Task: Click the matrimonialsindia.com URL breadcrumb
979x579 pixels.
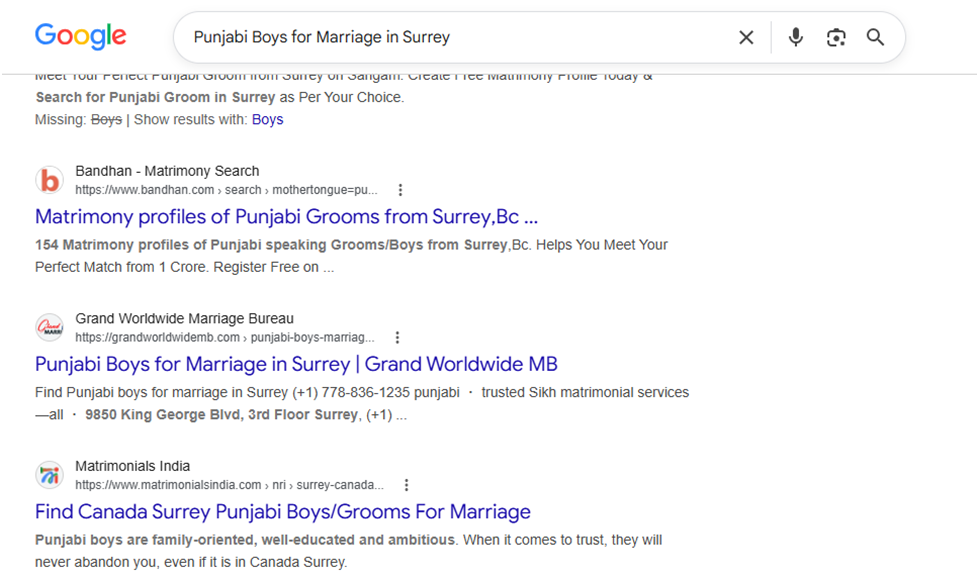Action: [x=229, y=485]
